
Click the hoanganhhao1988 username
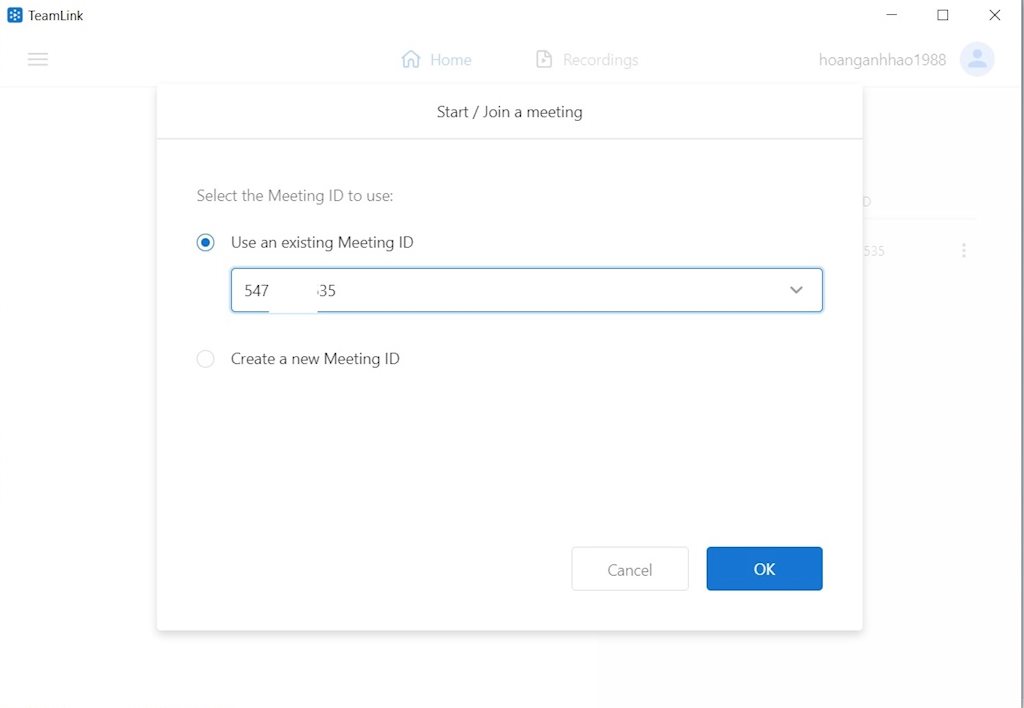click(881, 60)
